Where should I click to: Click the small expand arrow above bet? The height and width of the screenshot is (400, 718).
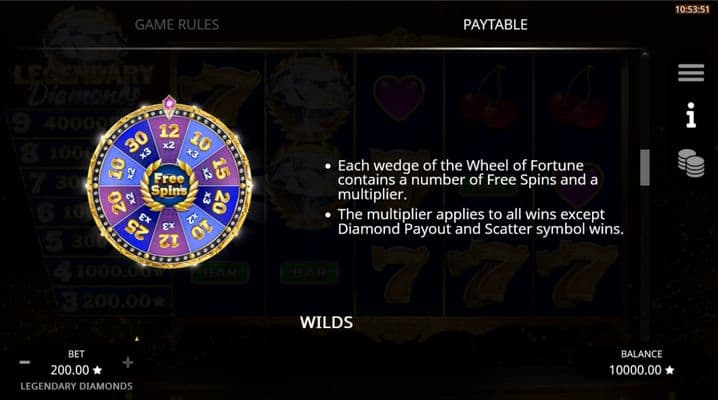point(136,339)
